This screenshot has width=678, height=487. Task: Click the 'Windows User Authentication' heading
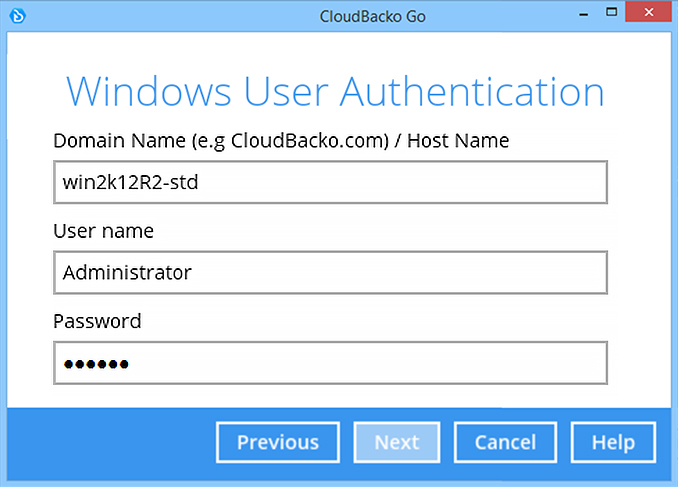(335, 92)
